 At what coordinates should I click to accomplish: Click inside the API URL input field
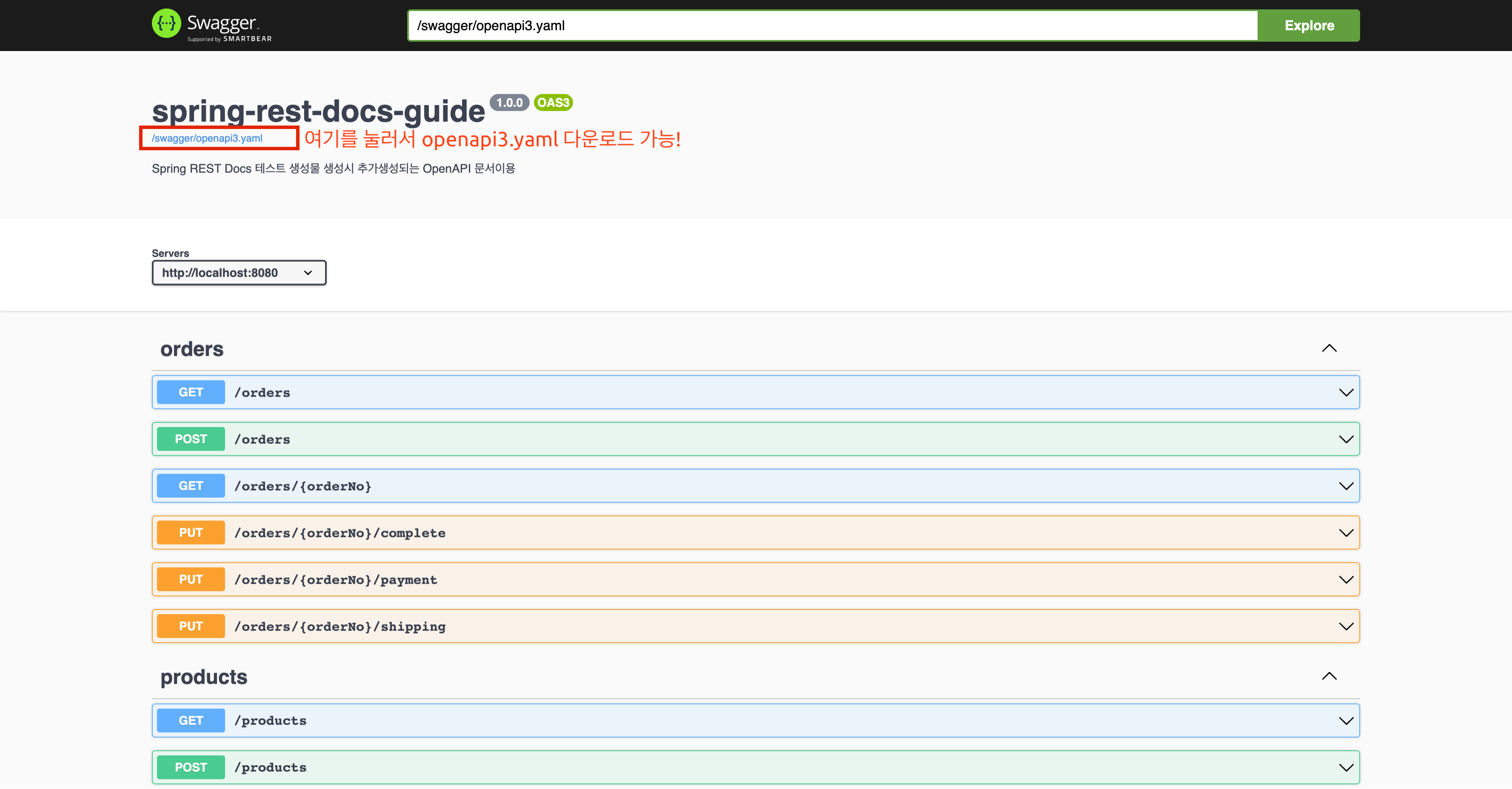point(822,25)
